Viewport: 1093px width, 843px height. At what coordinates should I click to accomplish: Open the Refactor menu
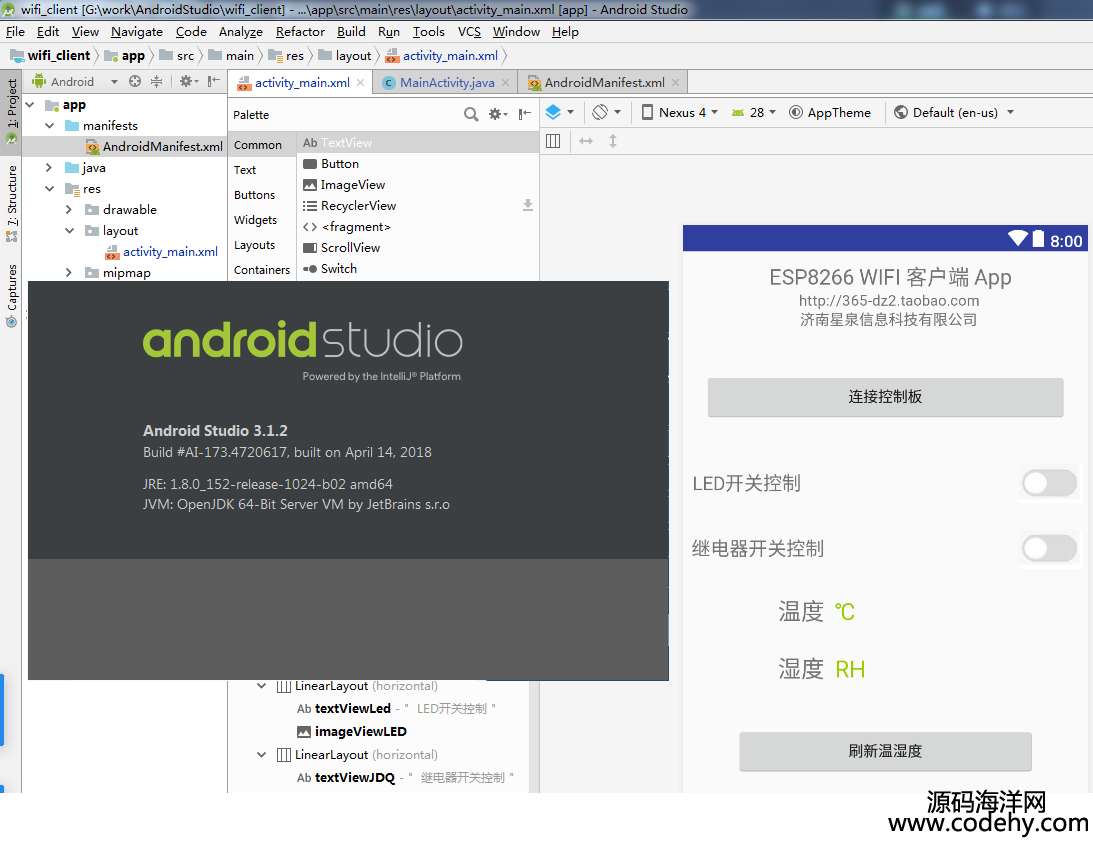[300, 31]
